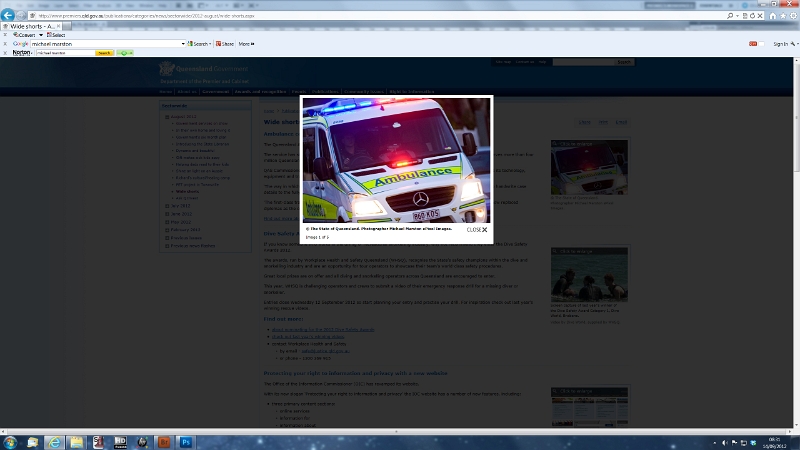Open Favorites with the star icon
The width and height of the screenshot is (800, 450).
pyautogui.click(x=783, y=16)
